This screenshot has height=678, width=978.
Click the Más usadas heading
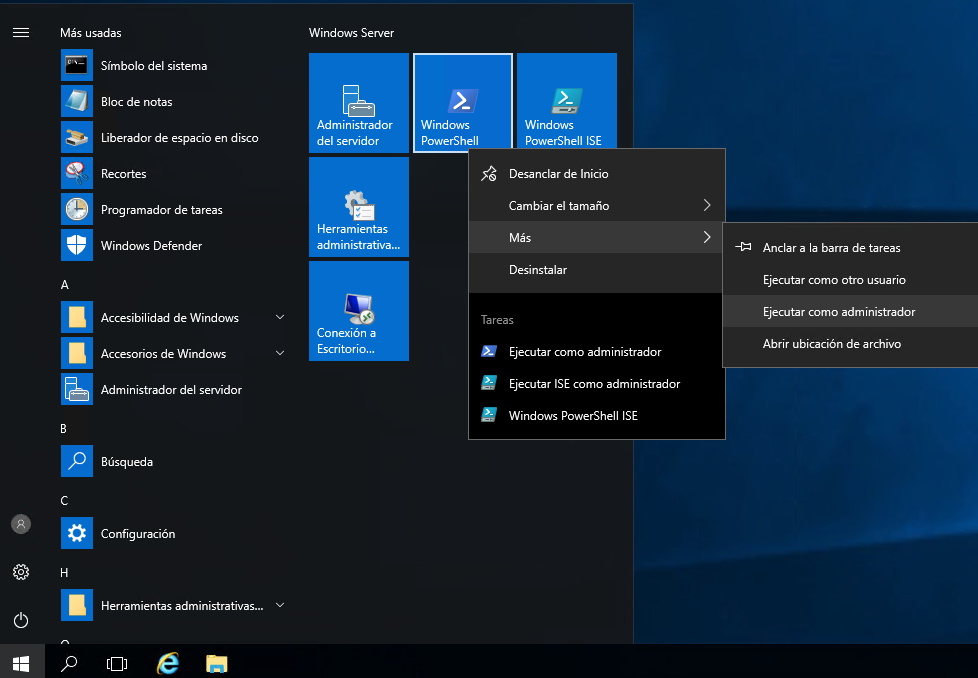(91, 32)
